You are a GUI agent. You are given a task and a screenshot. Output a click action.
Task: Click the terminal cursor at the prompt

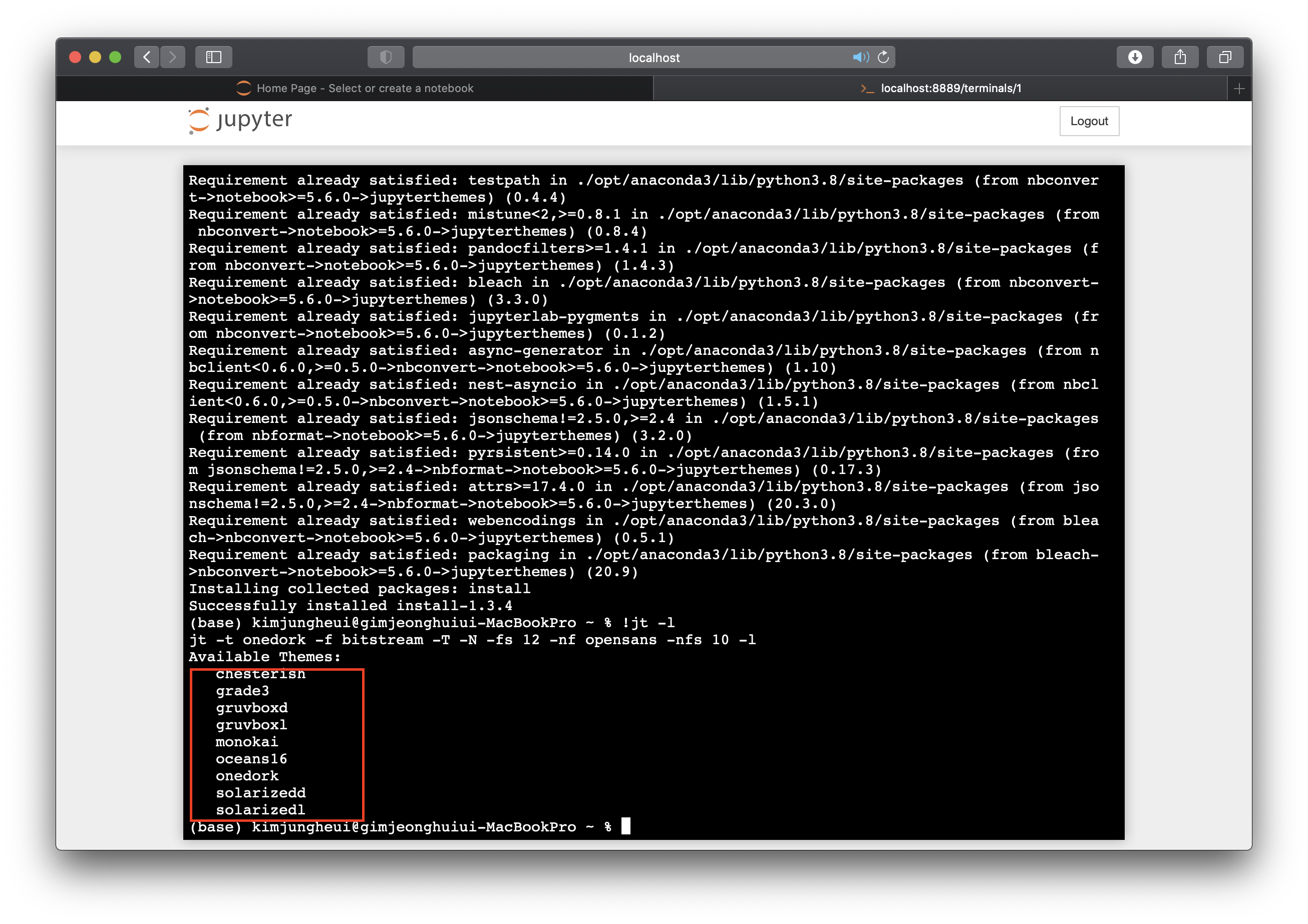625,826
